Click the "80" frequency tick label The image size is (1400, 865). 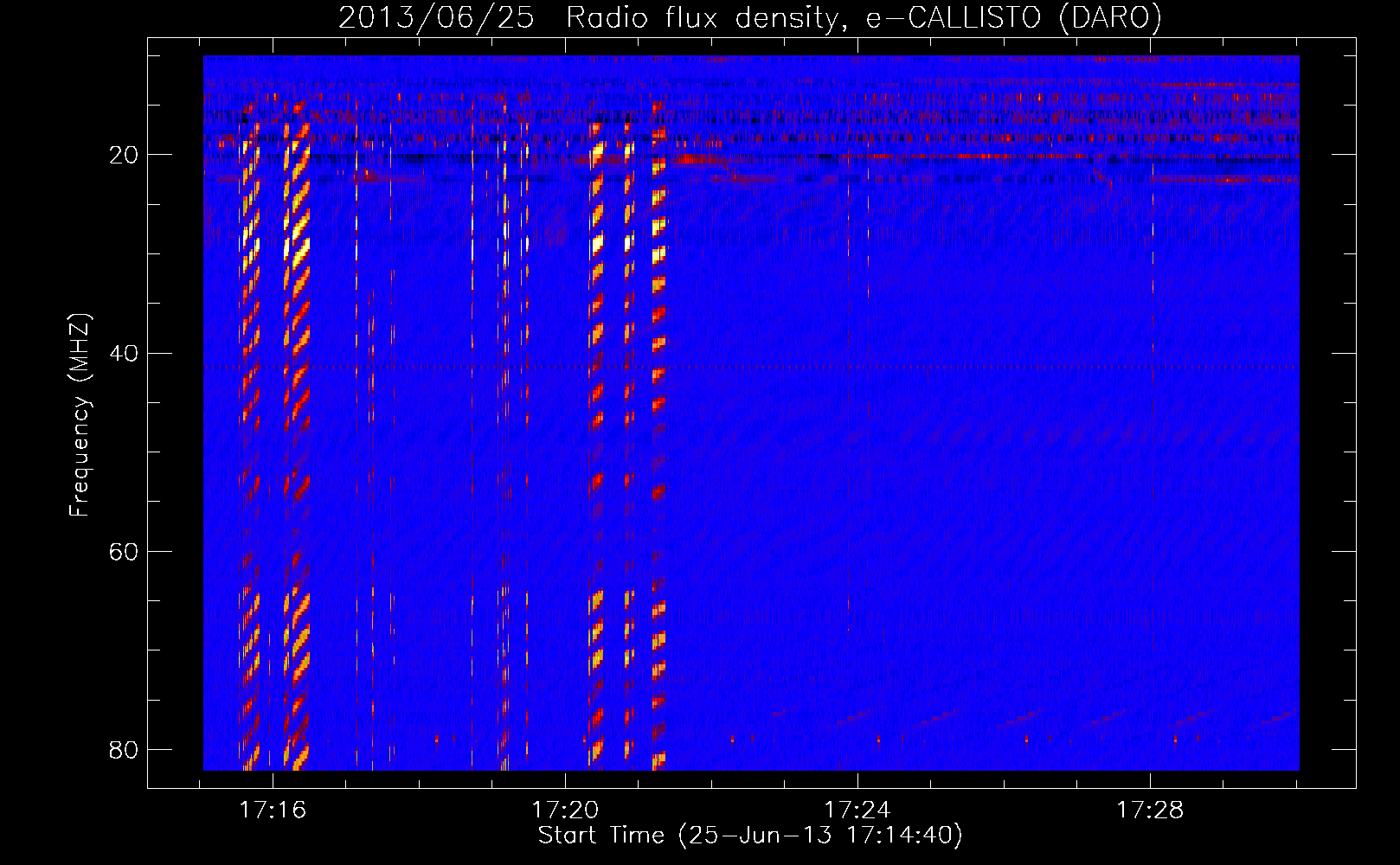click(124, 750)
